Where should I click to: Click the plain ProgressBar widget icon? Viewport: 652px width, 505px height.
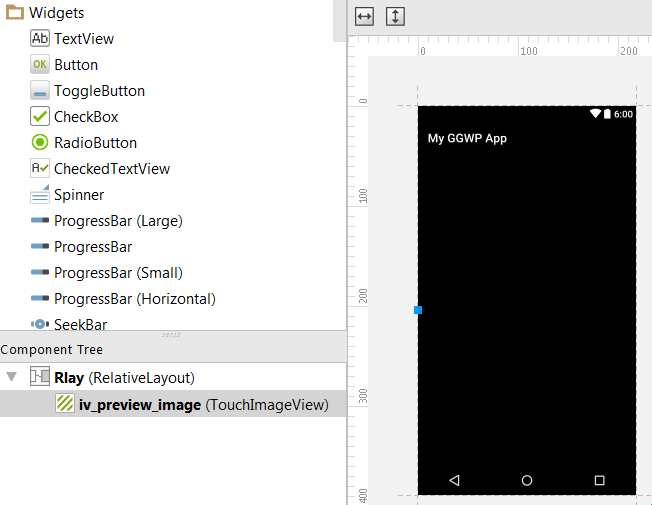coord(40,246)
